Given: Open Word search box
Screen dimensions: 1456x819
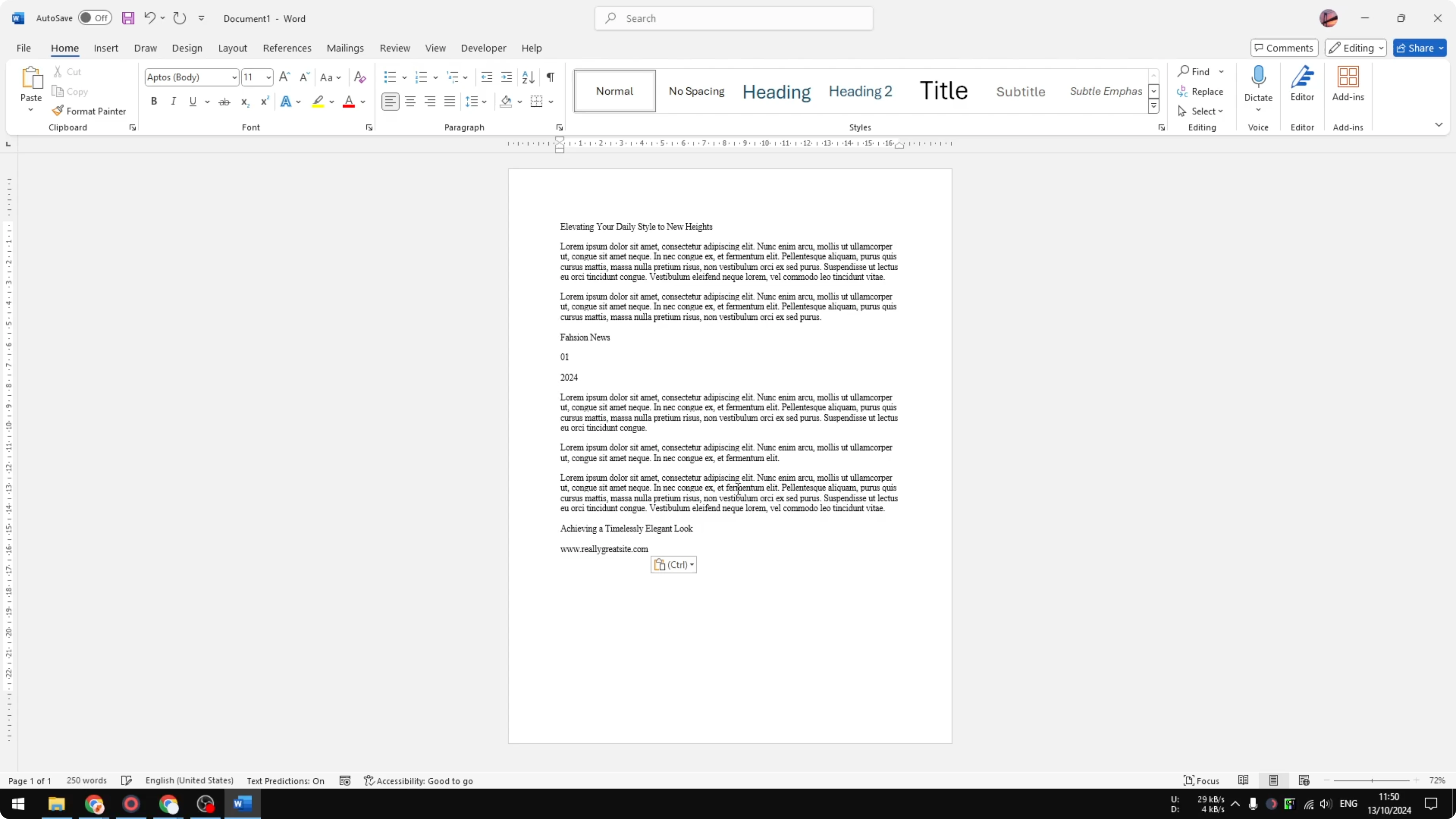Looking at the screenshot, I should pos(733,17).
